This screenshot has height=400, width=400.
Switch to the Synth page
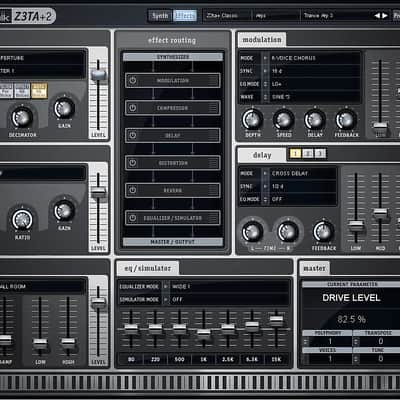[160, 16]
